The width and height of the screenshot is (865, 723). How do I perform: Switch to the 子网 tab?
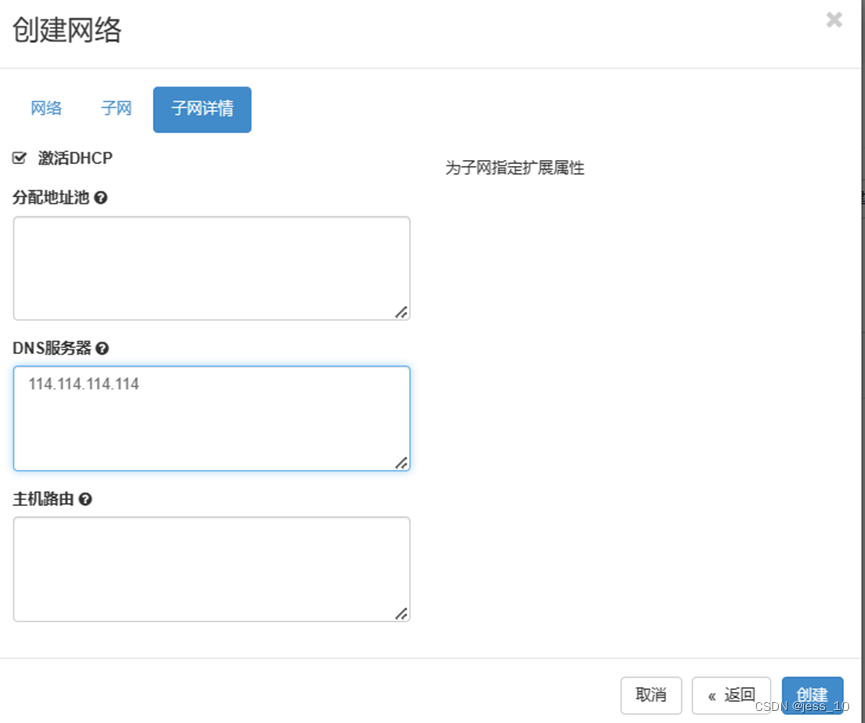point(116,109)
